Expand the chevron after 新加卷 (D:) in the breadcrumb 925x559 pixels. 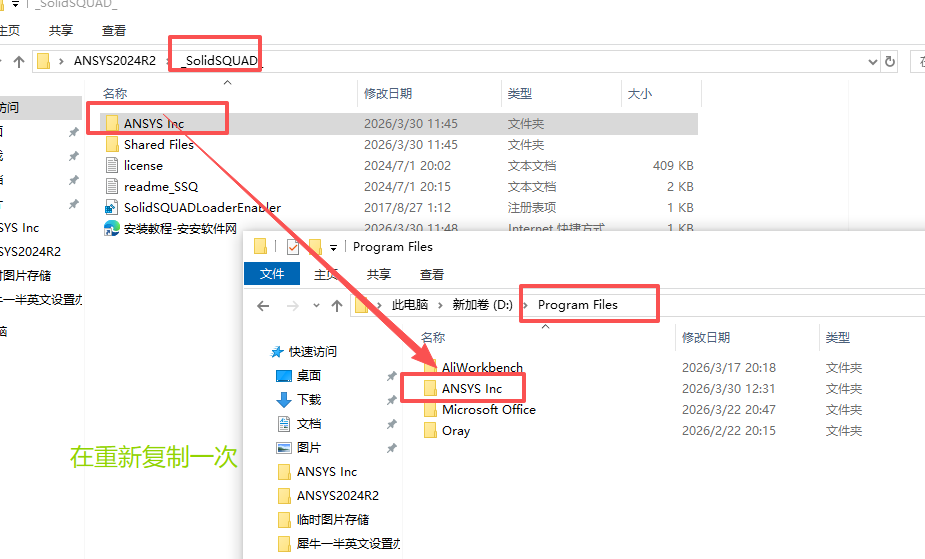525,305
